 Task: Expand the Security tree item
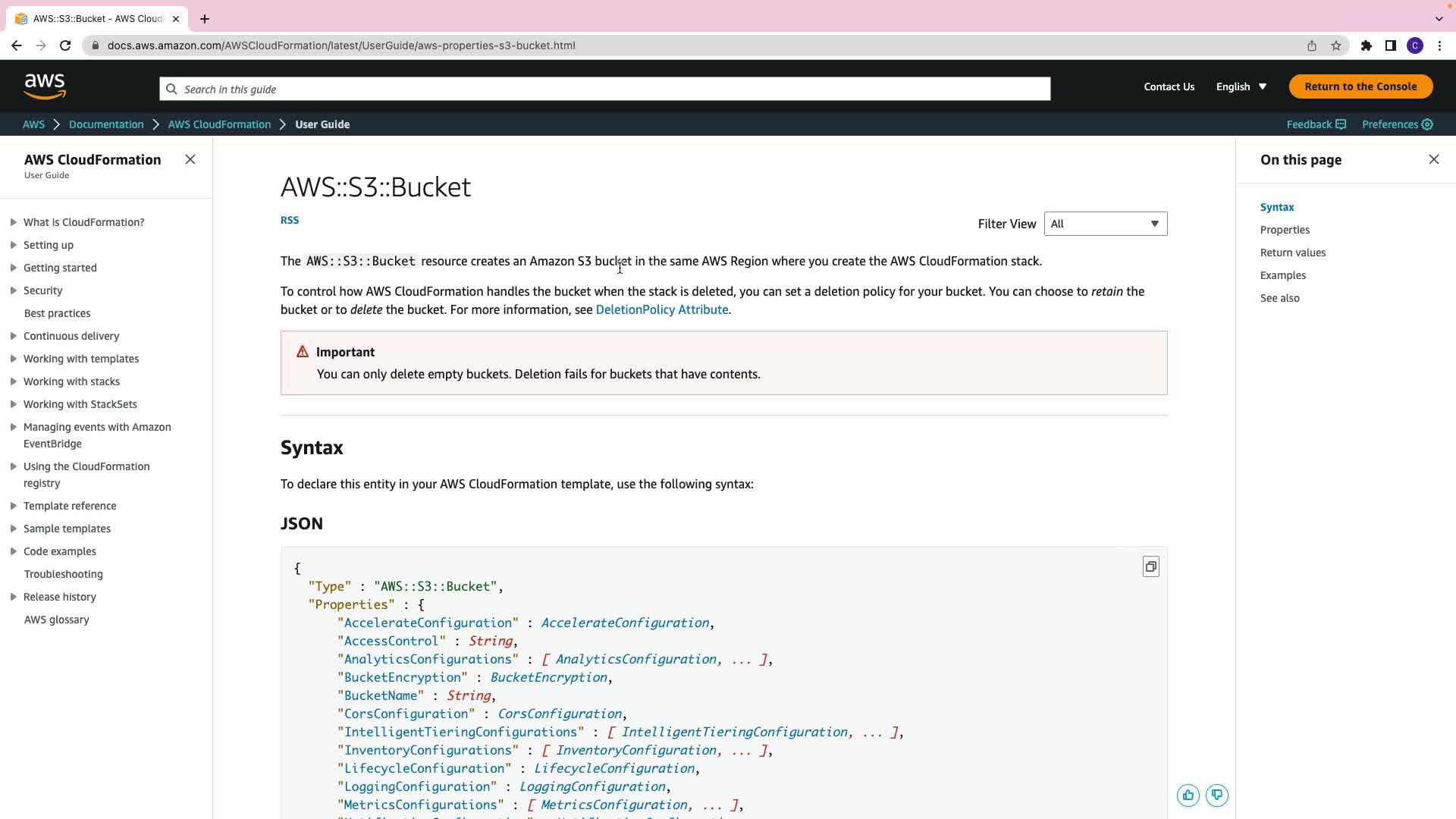pyautogui.click(x=14, y=290)
